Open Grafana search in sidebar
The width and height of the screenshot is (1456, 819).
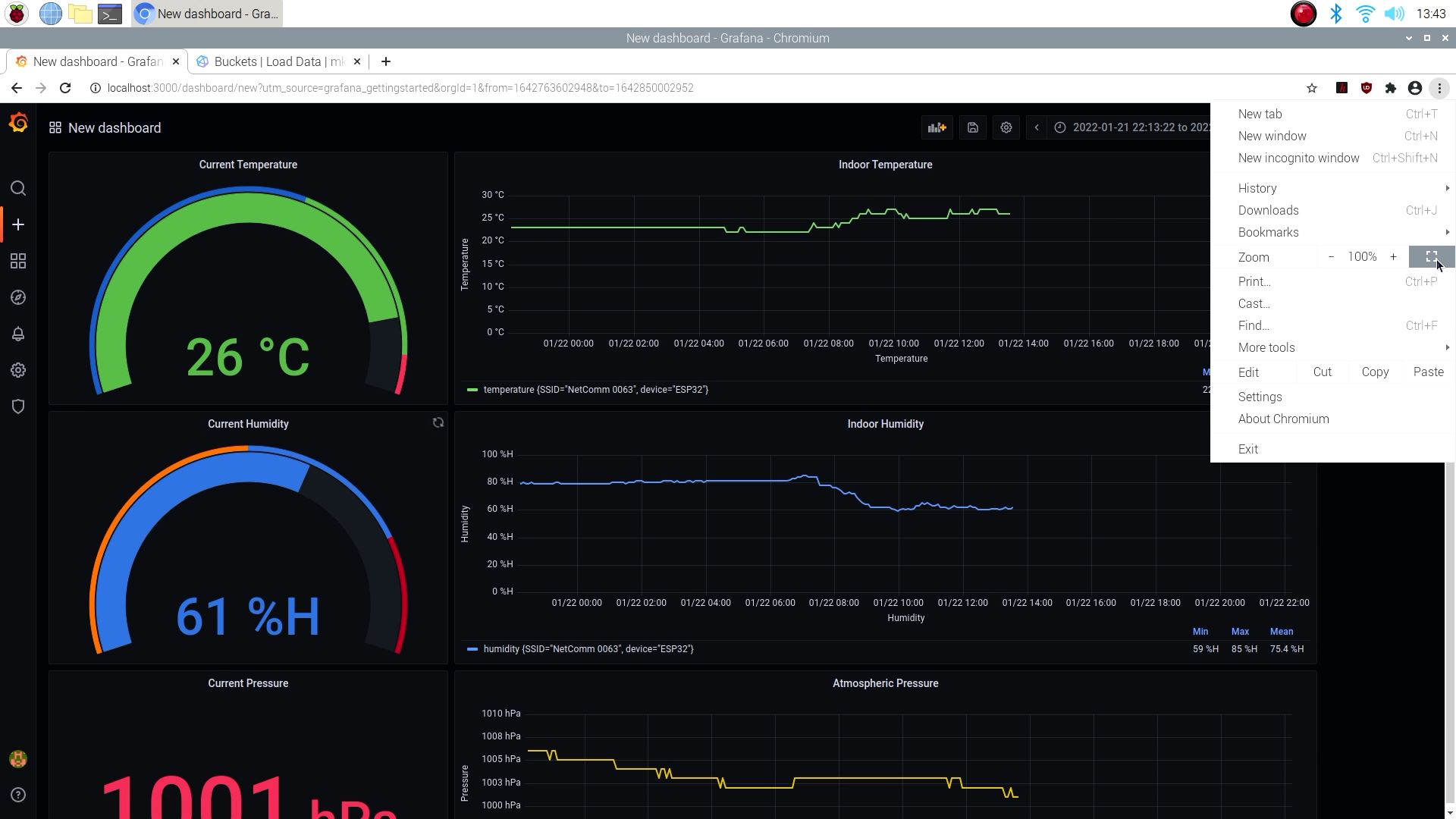(x=18, y=188)
